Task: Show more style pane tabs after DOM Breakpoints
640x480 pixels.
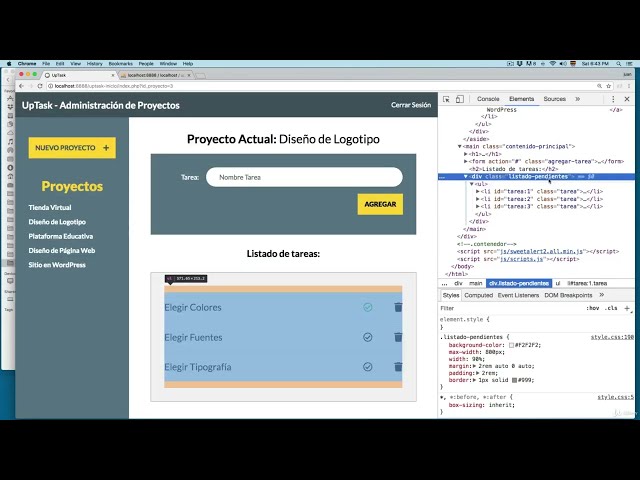Action: 602,295
